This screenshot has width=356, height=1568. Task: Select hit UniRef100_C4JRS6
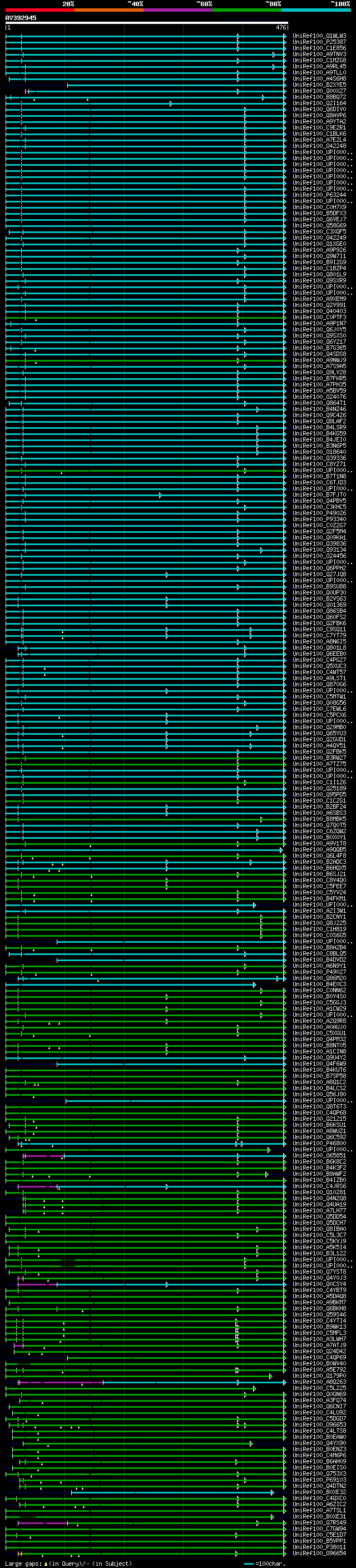(x=319, y=1186)
